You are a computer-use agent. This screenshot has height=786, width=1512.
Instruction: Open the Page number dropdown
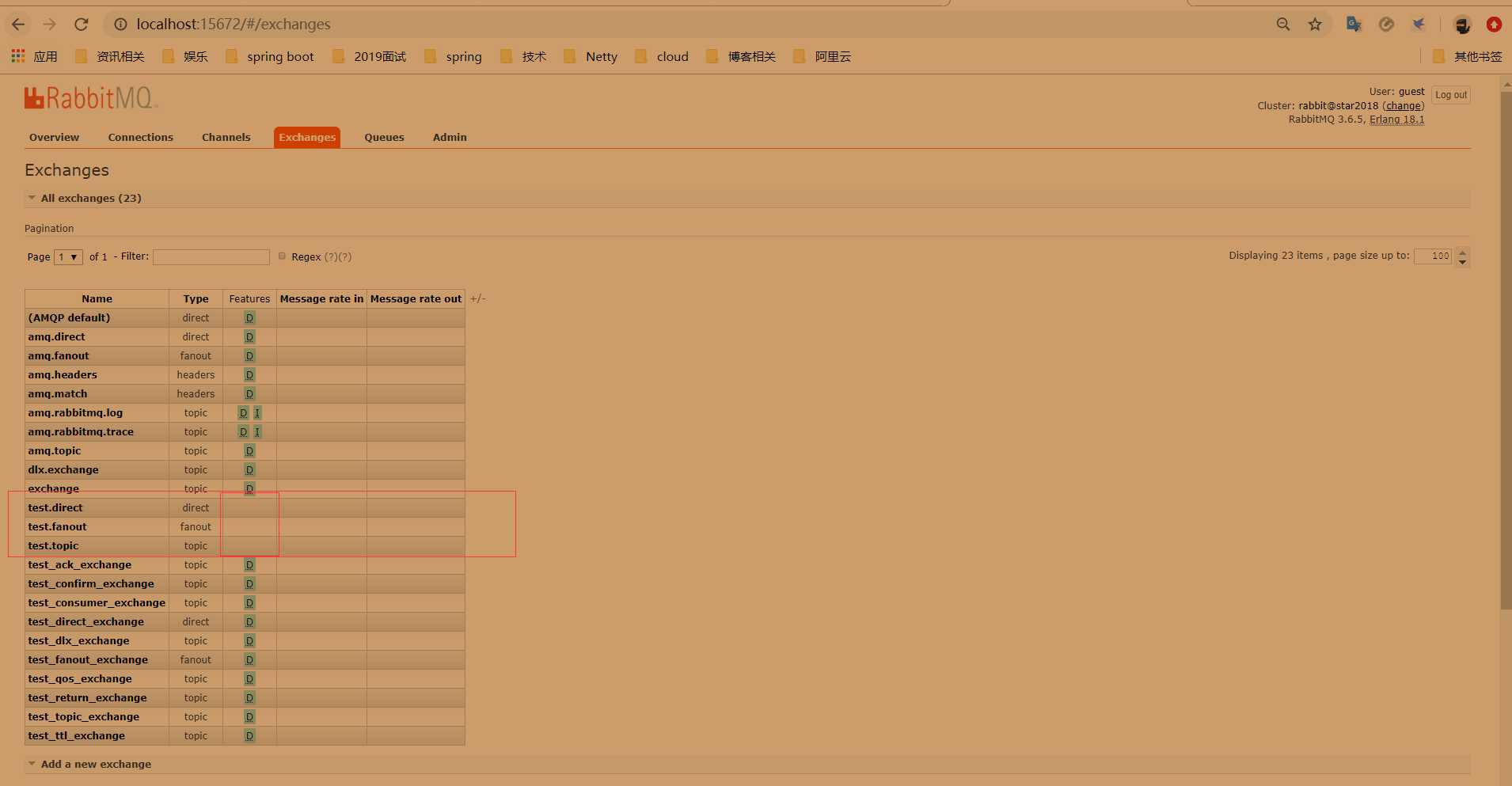(x=68, y=256)
